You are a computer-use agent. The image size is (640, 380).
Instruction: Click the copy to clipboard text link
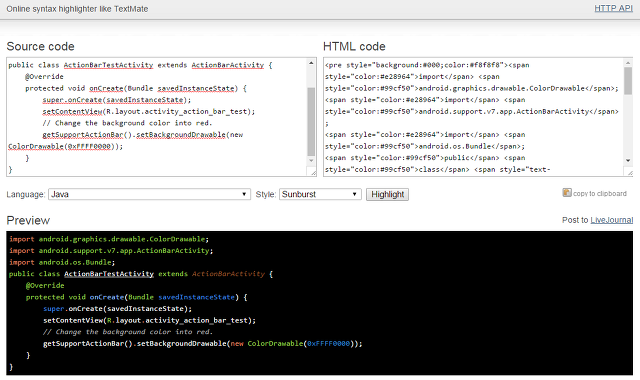pos(600,193)
